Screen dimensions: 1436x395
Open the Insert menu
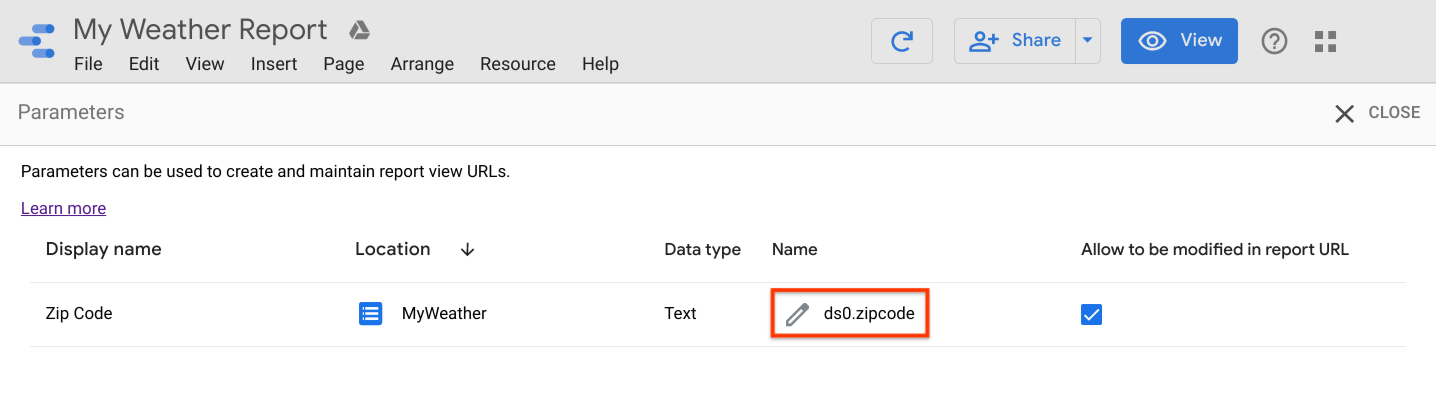click(274, 64)
